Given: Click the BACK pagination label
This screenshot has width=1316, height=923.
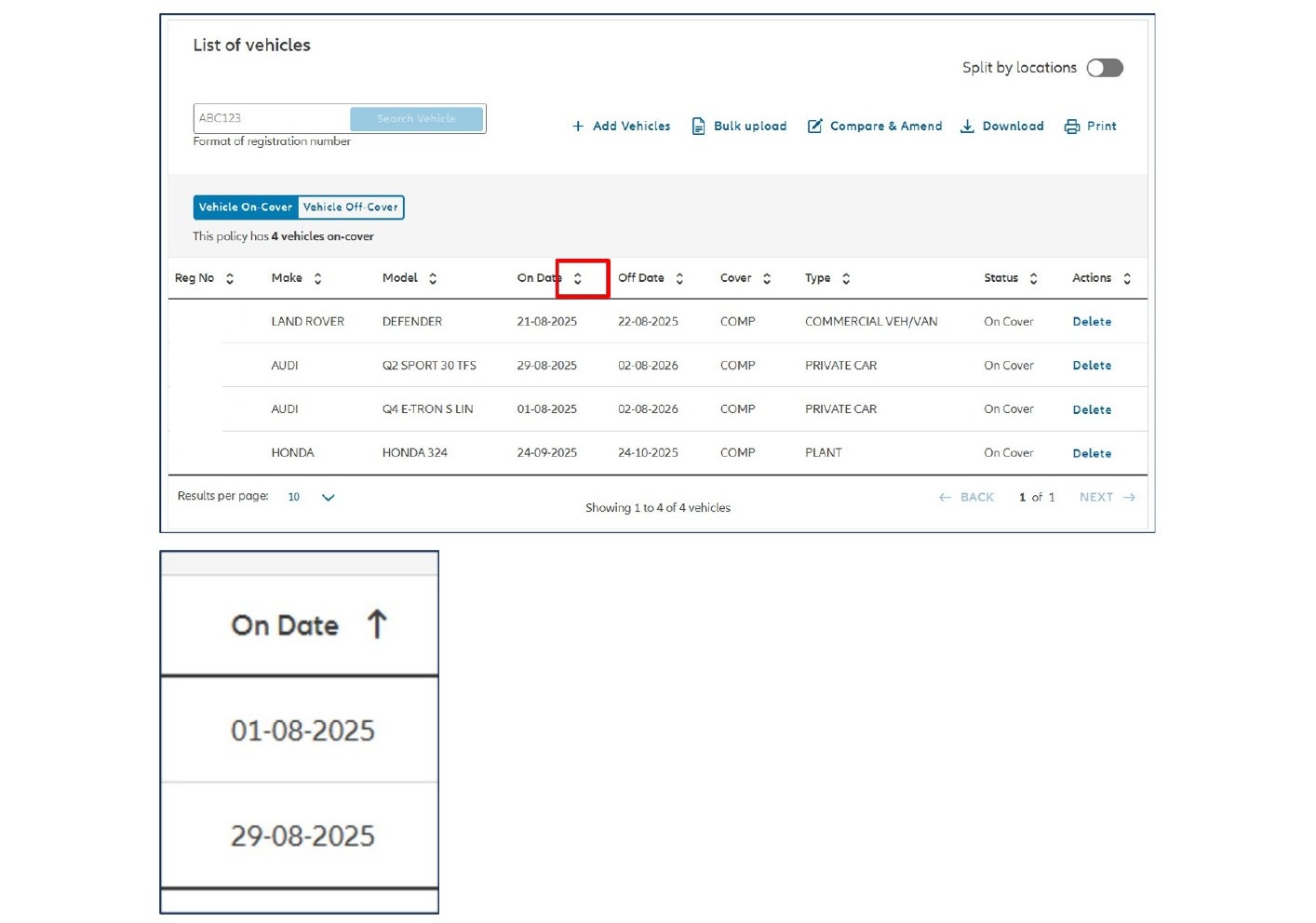Looking at the screenshot, I should 977,498.
